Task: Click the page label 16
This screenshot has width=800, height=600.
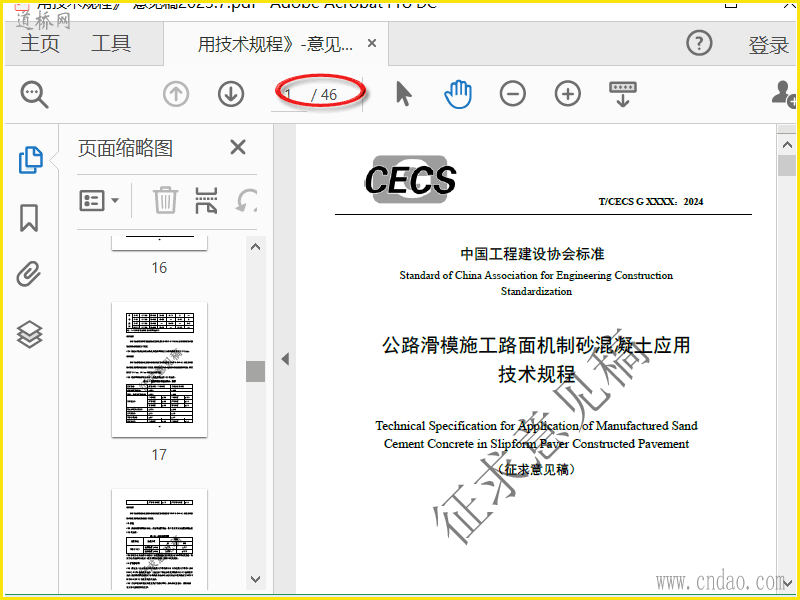Action: point(159,267)
